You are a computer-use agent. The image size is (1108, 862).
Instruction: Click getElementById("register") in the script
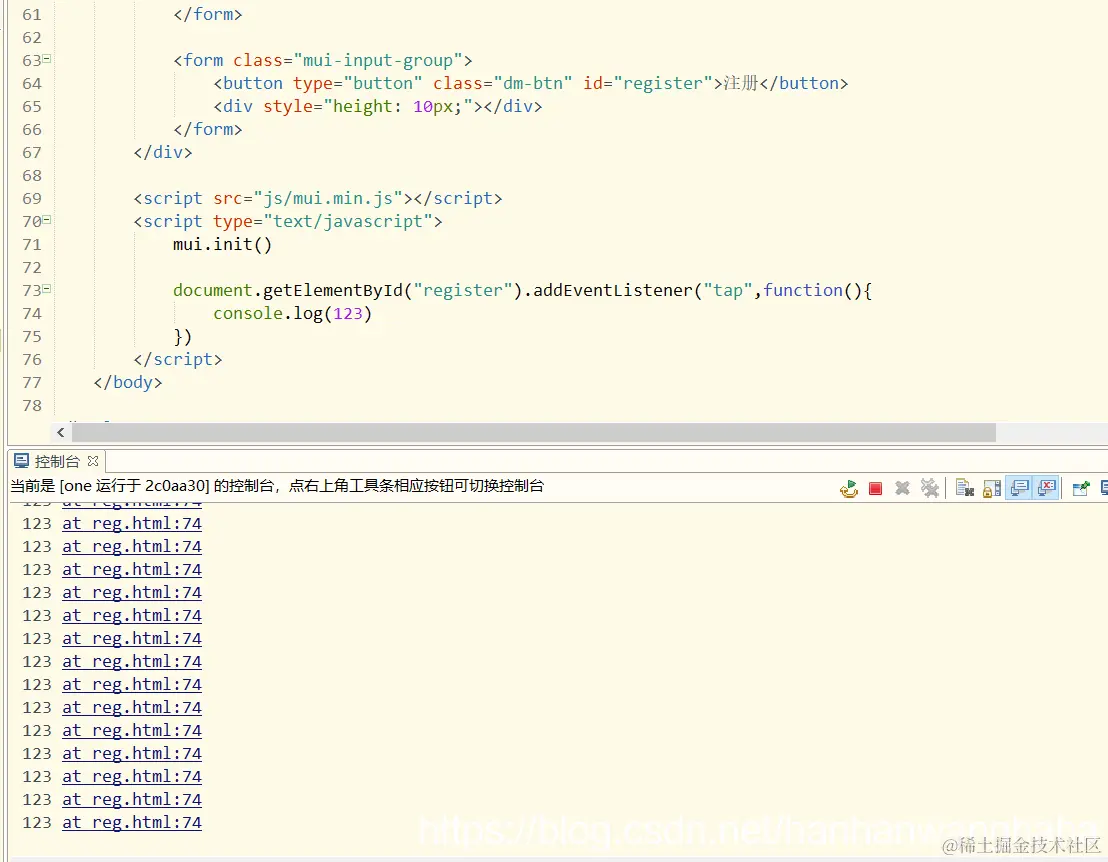click(392, 290)
